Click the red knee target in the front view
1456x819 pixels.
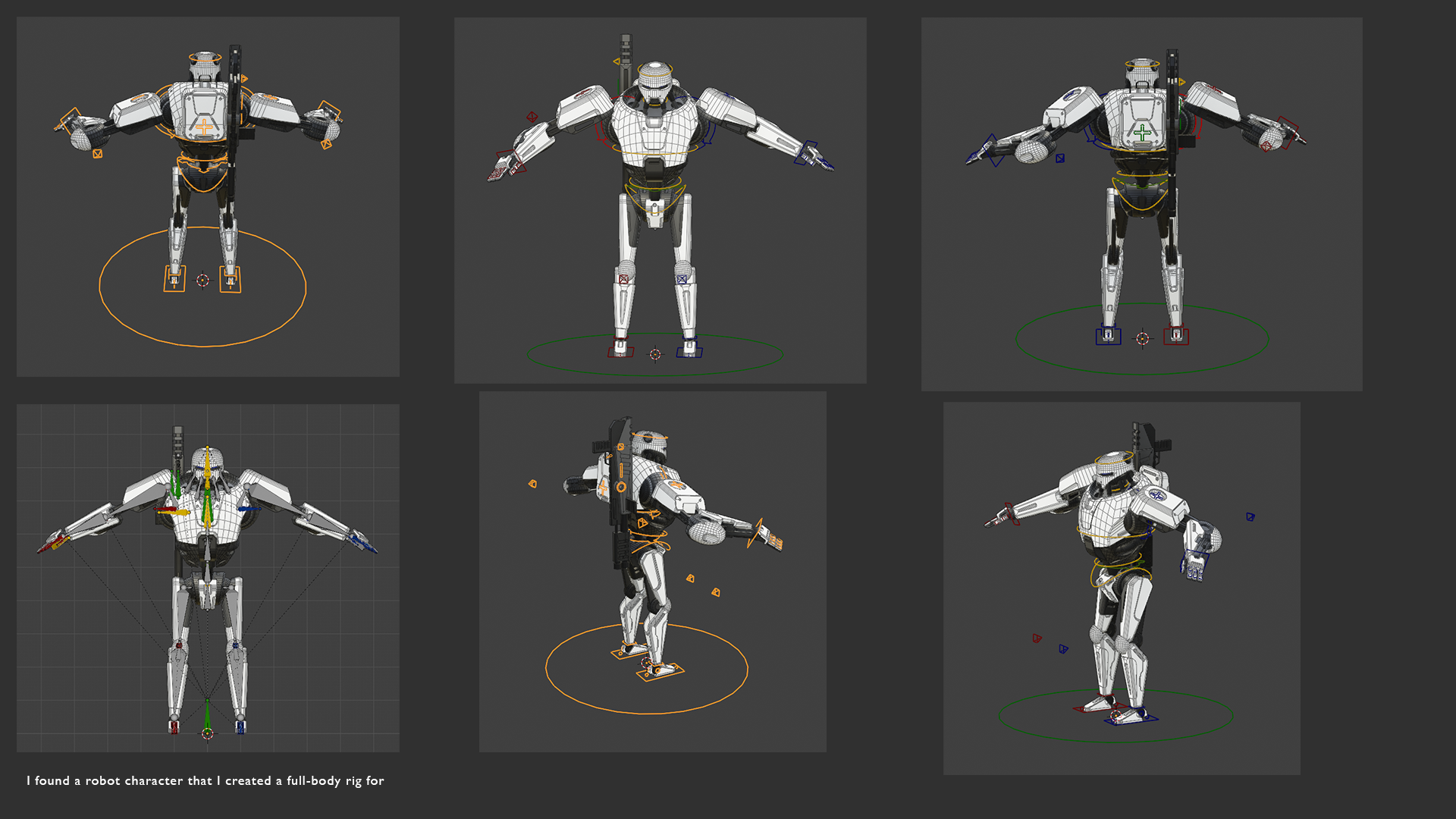click(x=623, y=279)
